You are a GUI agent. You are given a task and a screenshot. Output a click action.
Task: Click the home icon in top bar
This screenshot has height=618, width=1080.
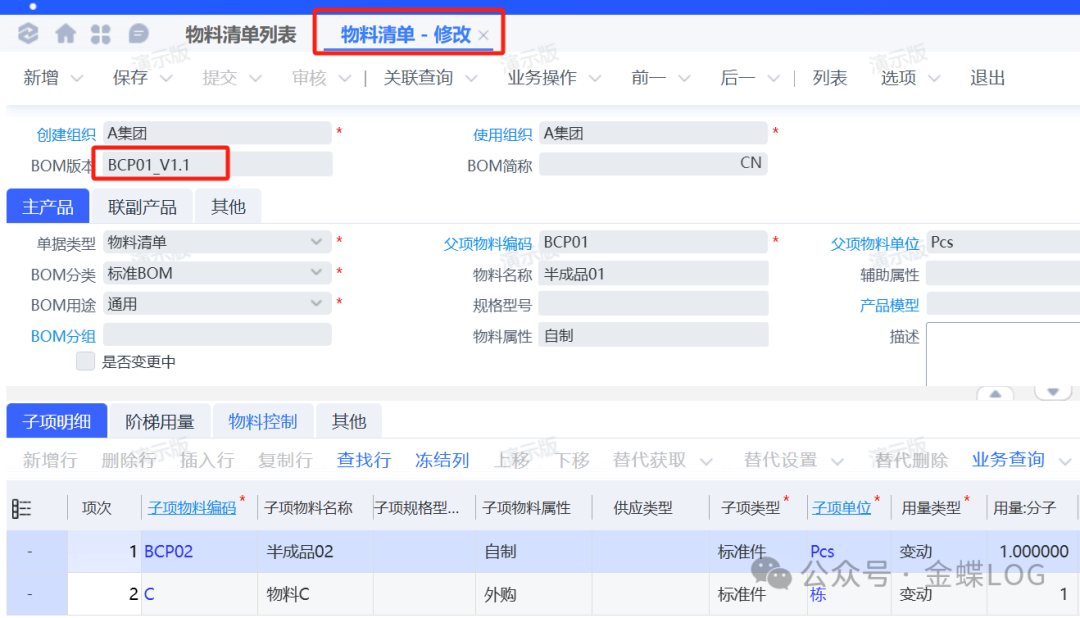point(65,35)
